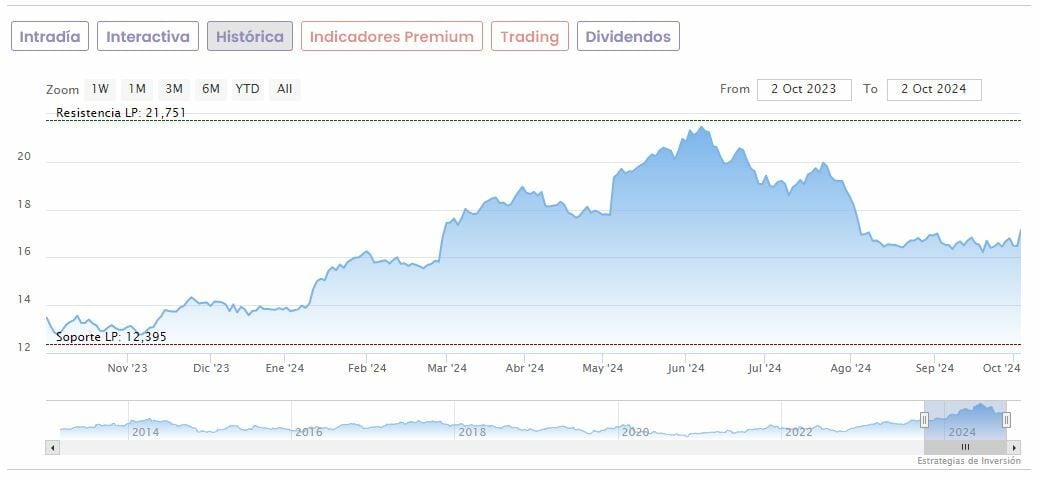Select the Histórica tab
This screenshot has height=482, width=1040.
coord(250,37)
